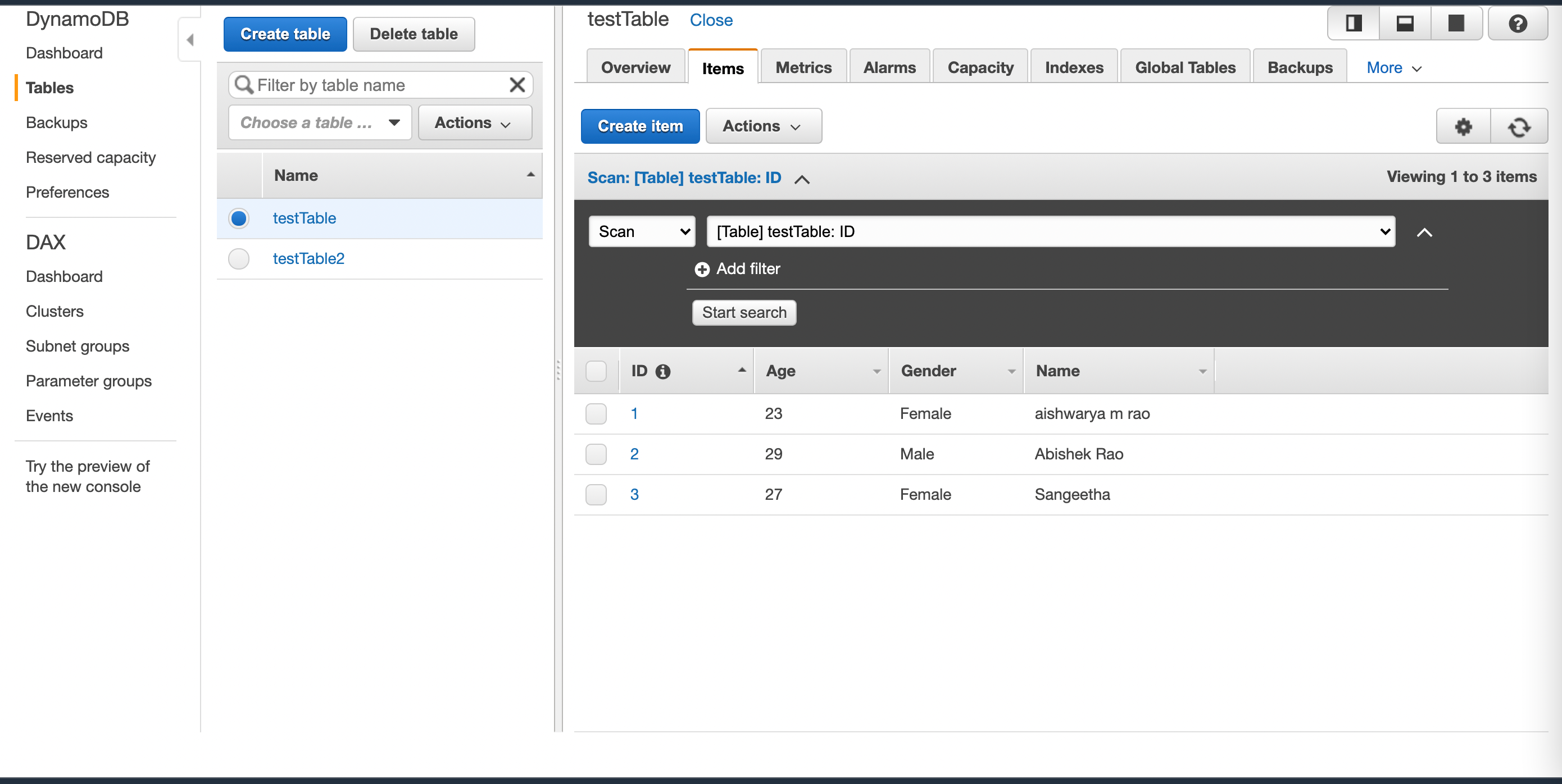This screenshot has height=784, width=1562.
Task: Expand the More tabs dropdown
Action: click(x=1393, y=68)
